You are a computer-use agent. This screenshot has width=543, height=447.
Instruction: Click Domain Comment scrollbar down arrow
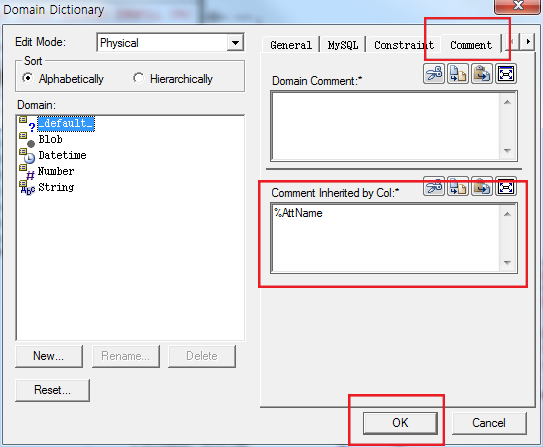point(507,151)
